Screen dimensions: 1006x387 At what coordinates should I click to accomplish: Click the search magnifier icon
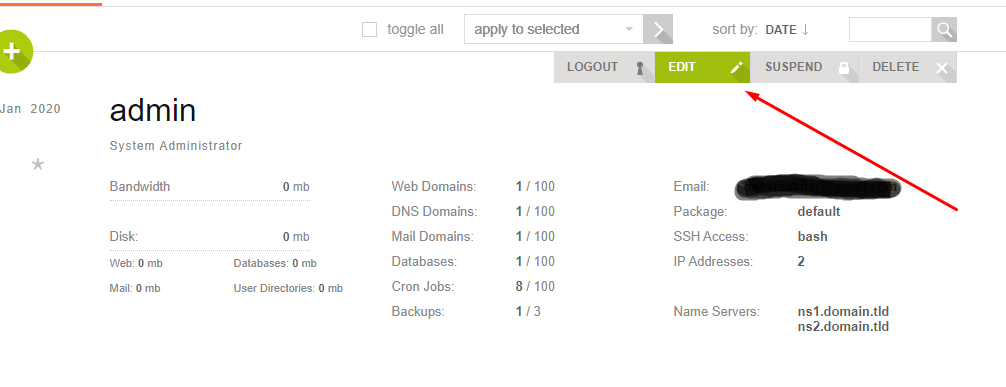pyautogui.click(x=944, y=30)
